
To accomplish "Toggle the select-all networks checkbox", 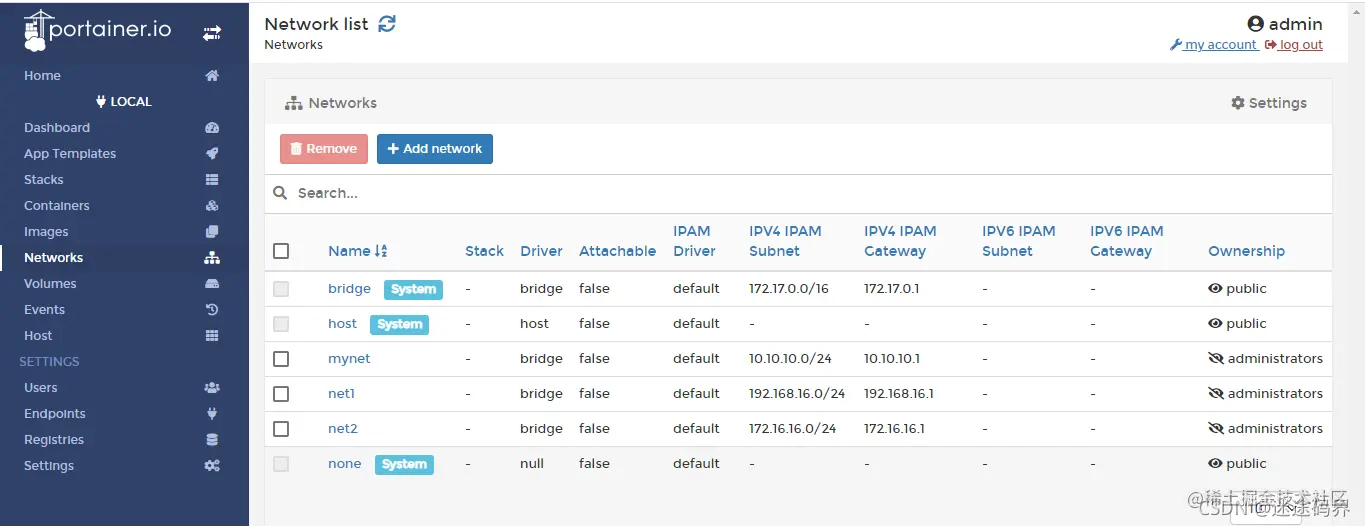I will [281, 251].
